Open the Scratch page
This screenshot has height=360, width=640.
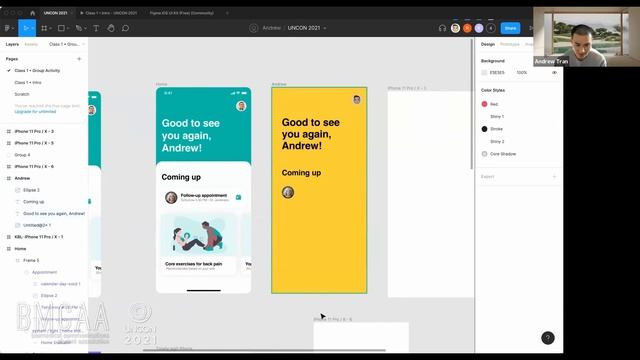[x=22, y=94]
